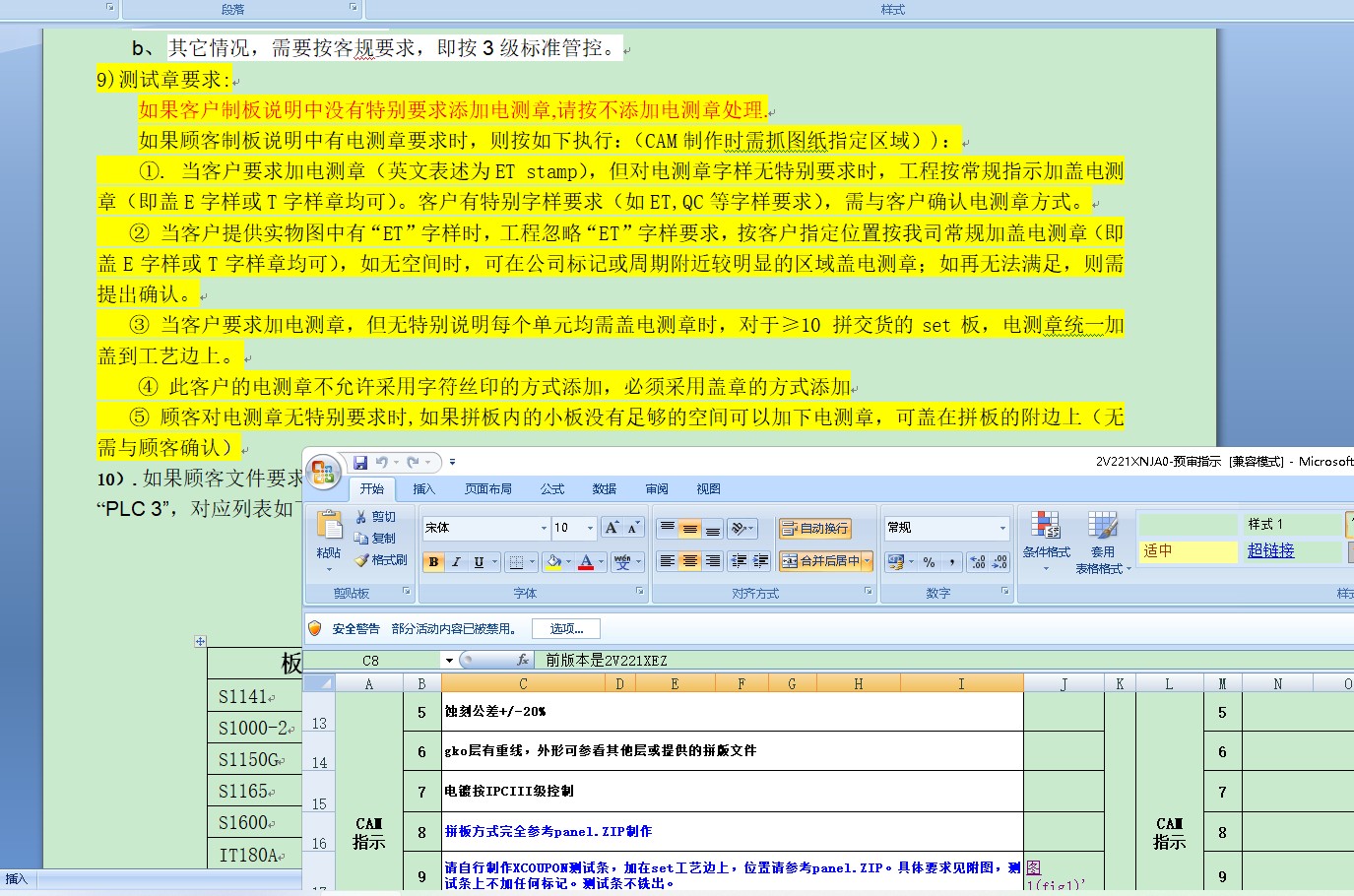Image resolution: width=1354 pixels, height=896 pixels.
Task: Open the 公式 (Formulas) tab
Action: click(552, 489)
